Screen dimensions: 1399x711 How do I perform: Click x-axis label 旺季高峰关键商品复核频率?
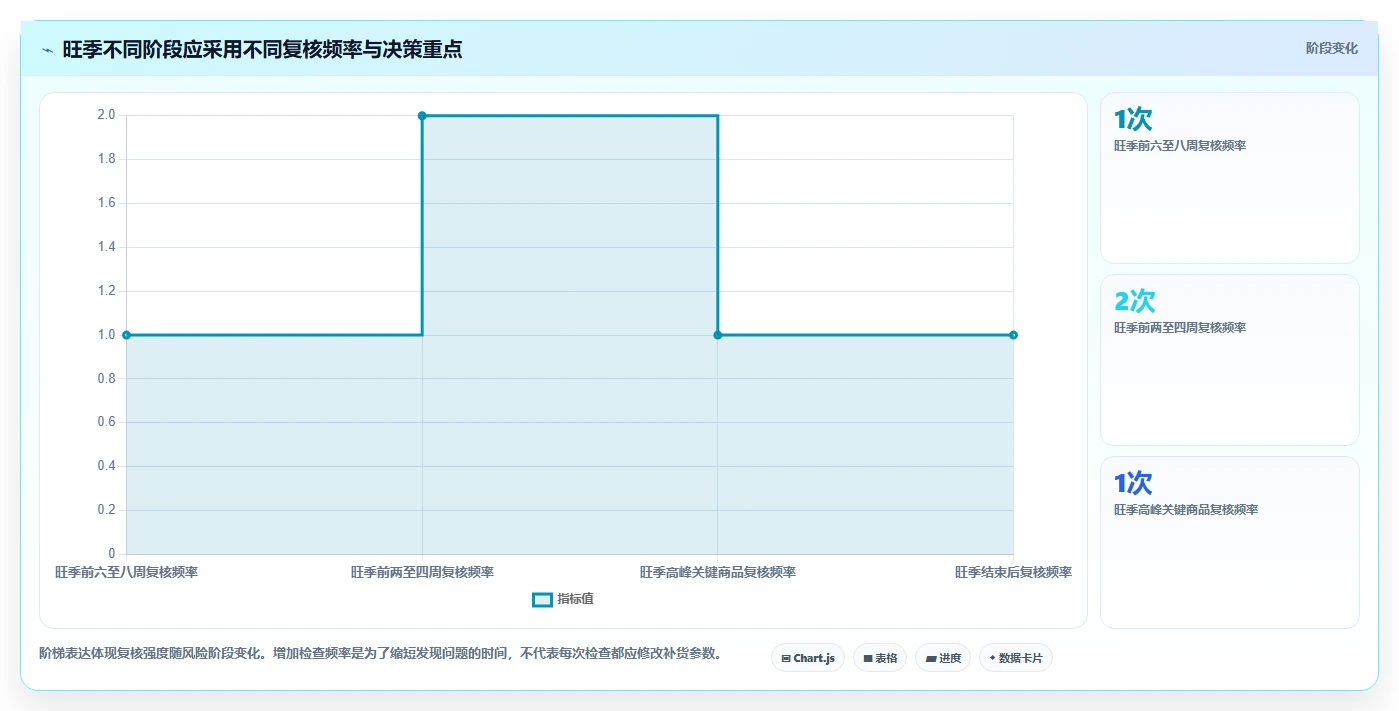(718, 572)
